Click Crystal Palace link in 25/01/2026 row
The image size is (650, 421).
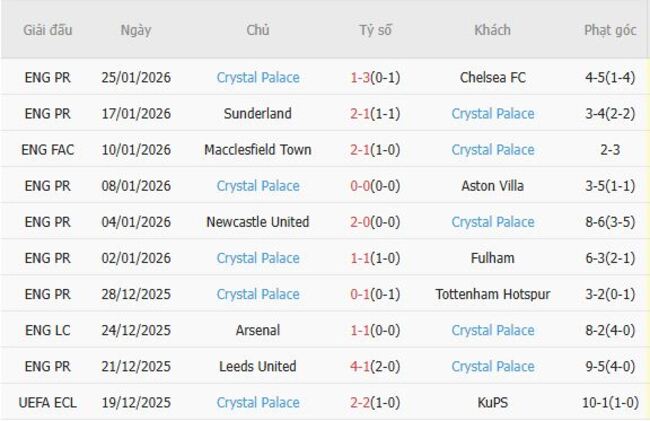pos(258,78)
